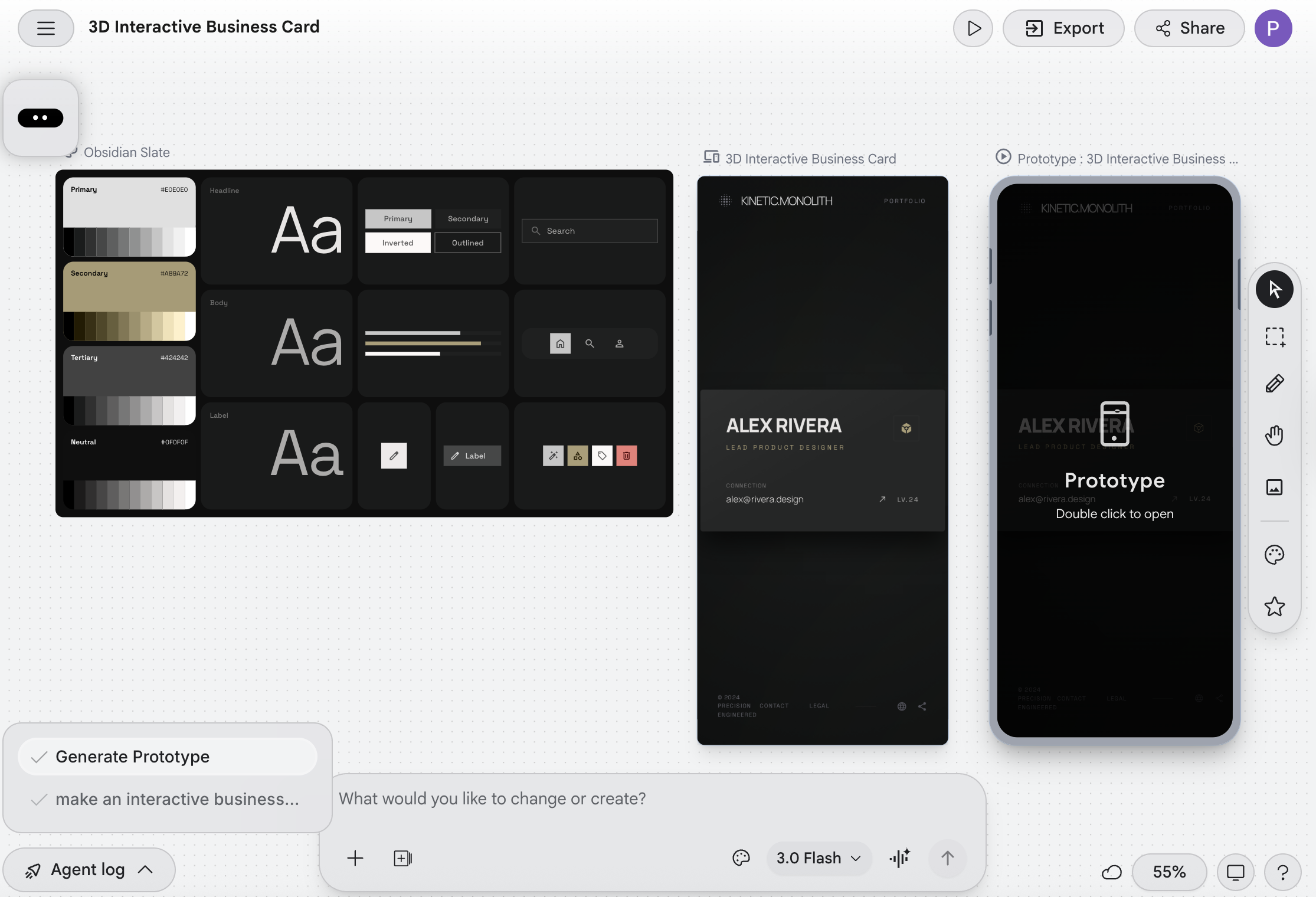Play the prototype preview
1316x897 pixels.
973,28
